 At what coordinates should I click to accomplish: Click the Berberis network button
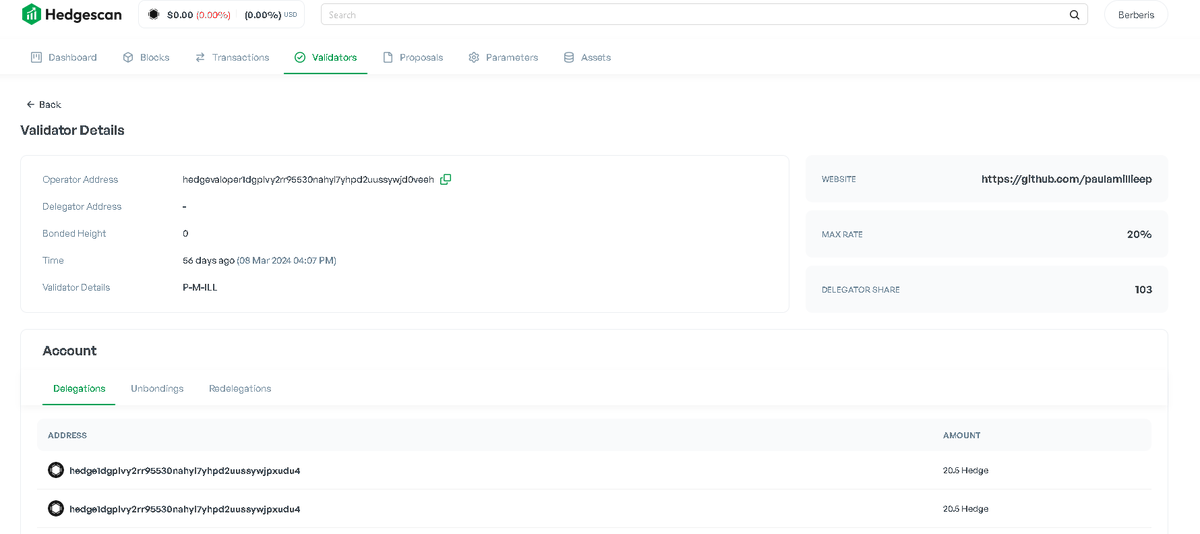click(x=1136, y=15)
